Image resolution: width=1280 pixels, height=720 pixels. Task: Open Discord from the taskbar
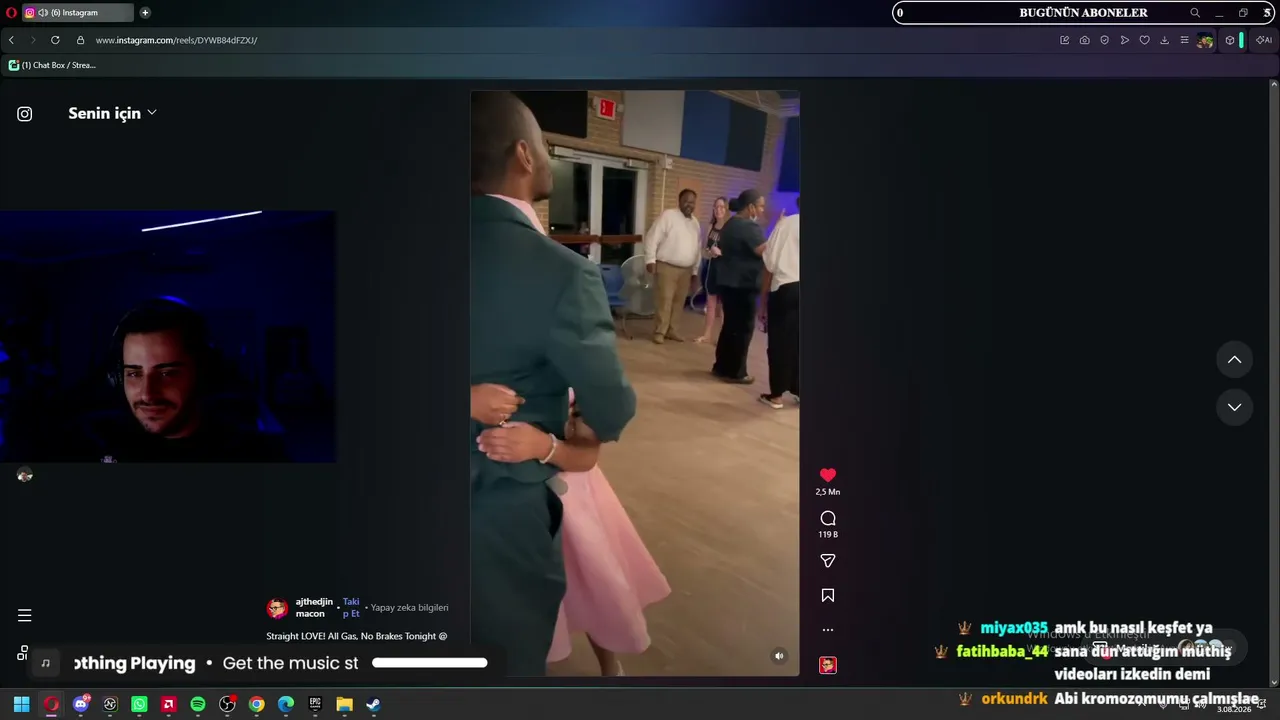coord(81,704)
